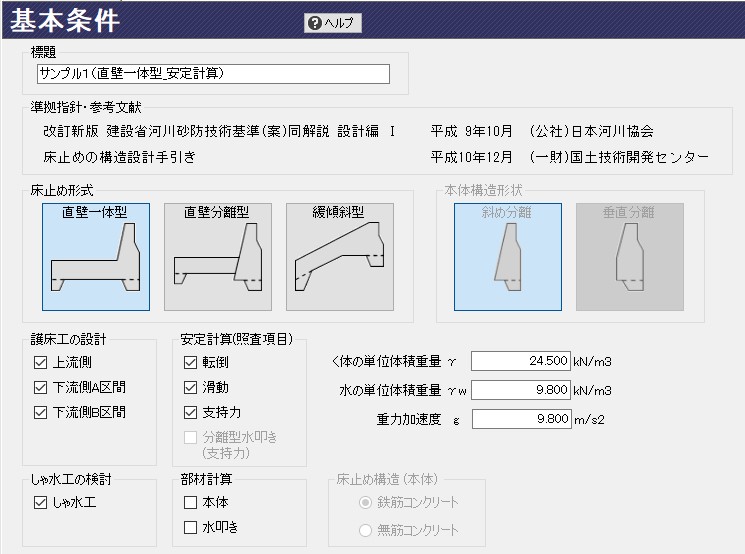Select the 直壁分離型 structure type icon
This screenshot has width=745, height=554.
pyautogui.click(x=217, y=257)
